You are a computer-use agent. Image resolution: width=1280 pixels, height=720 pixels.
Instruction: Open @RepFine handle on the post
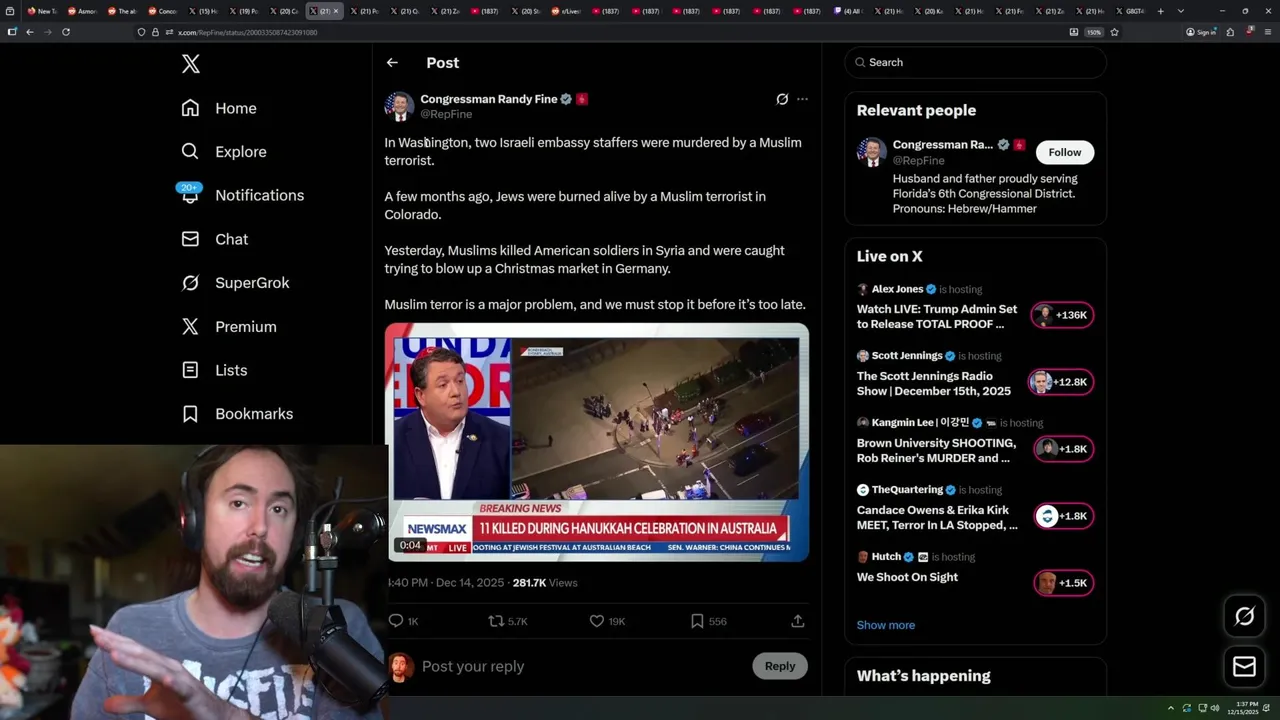[x=446, y=114]
